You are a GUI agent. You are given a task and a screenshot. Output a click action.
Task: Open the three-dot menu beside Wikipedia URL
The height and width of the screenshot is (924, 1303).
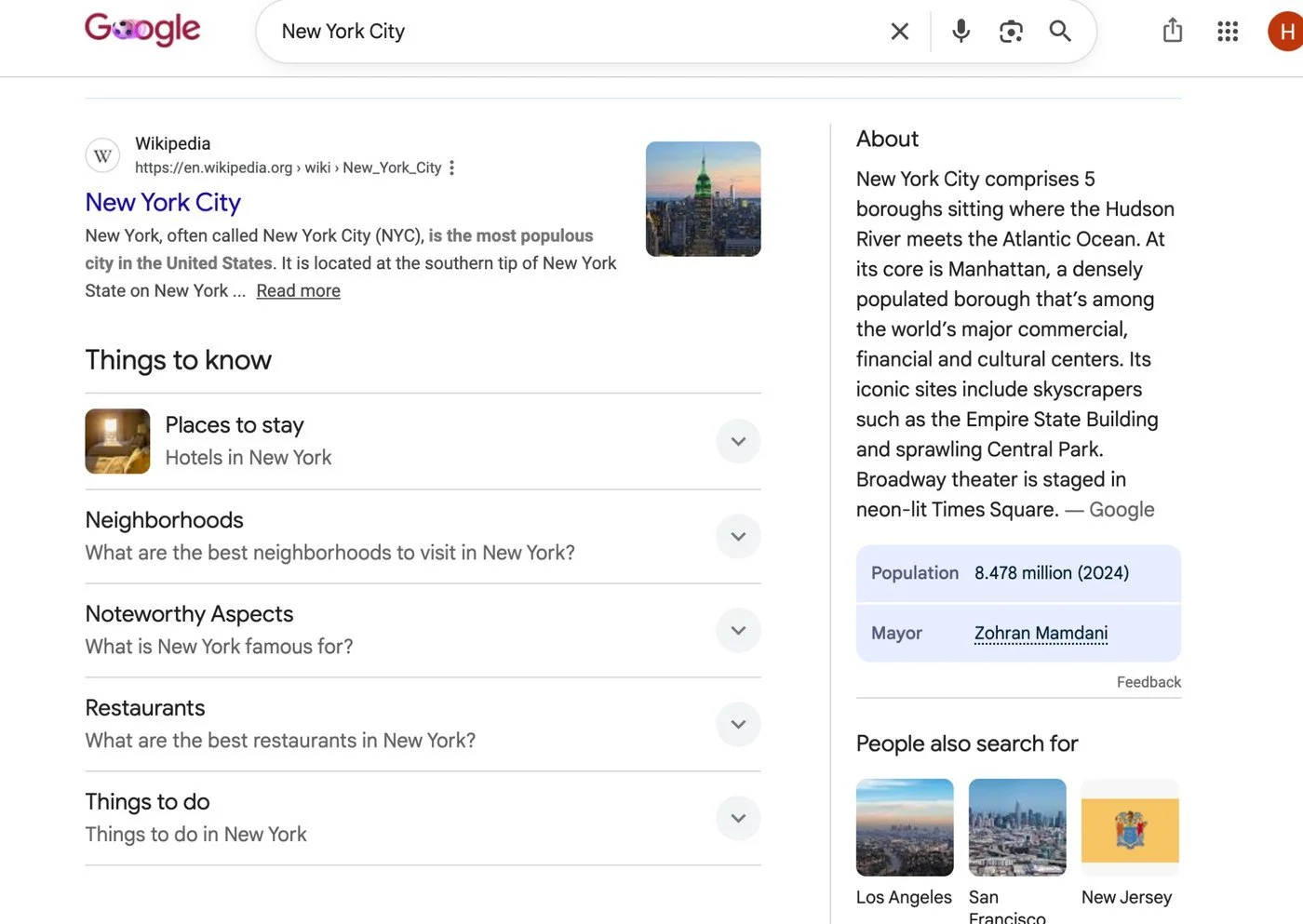452,167
